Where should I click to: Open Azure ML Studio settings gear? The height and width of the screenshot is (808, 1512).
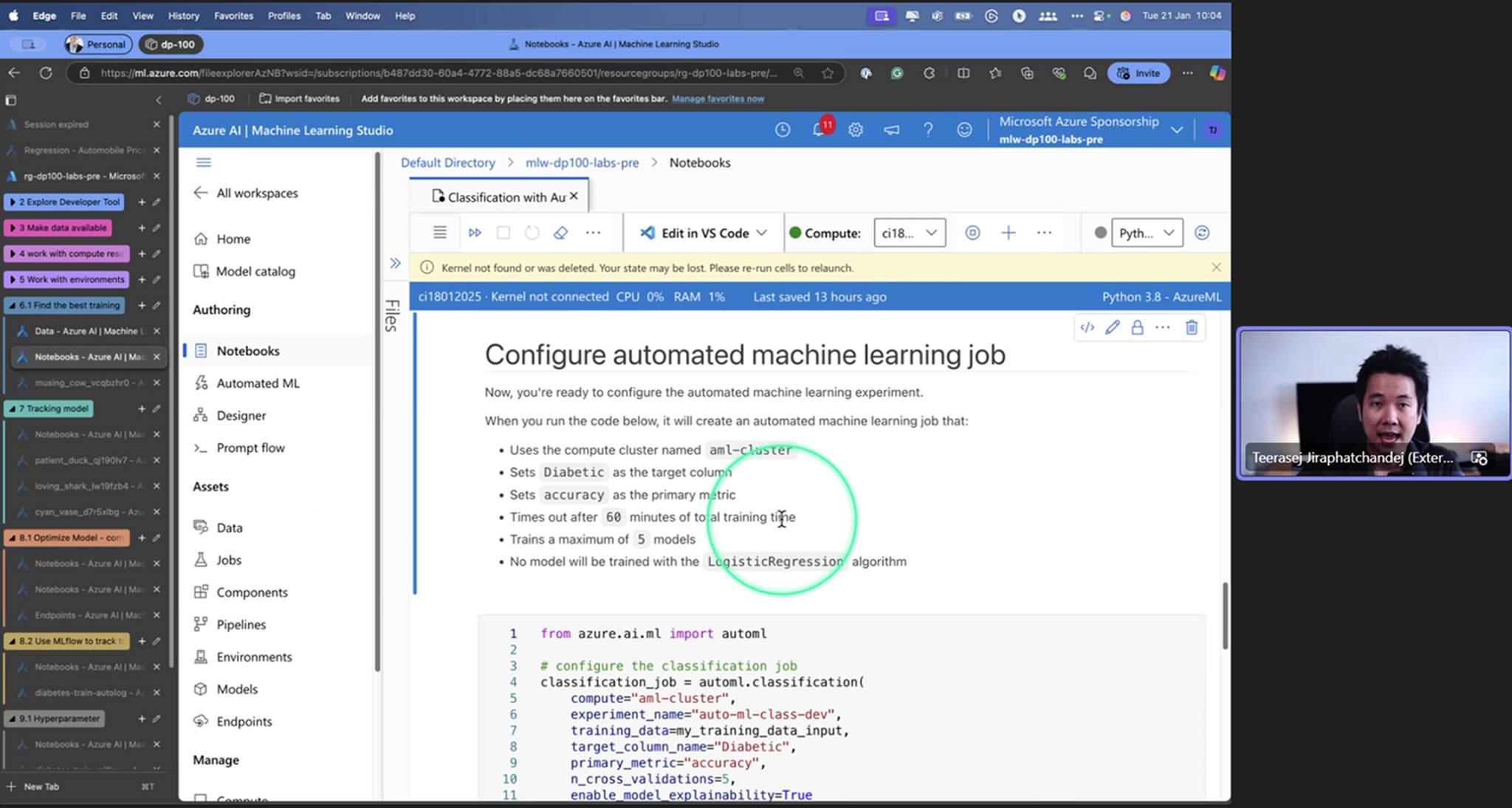coord(855,130)
